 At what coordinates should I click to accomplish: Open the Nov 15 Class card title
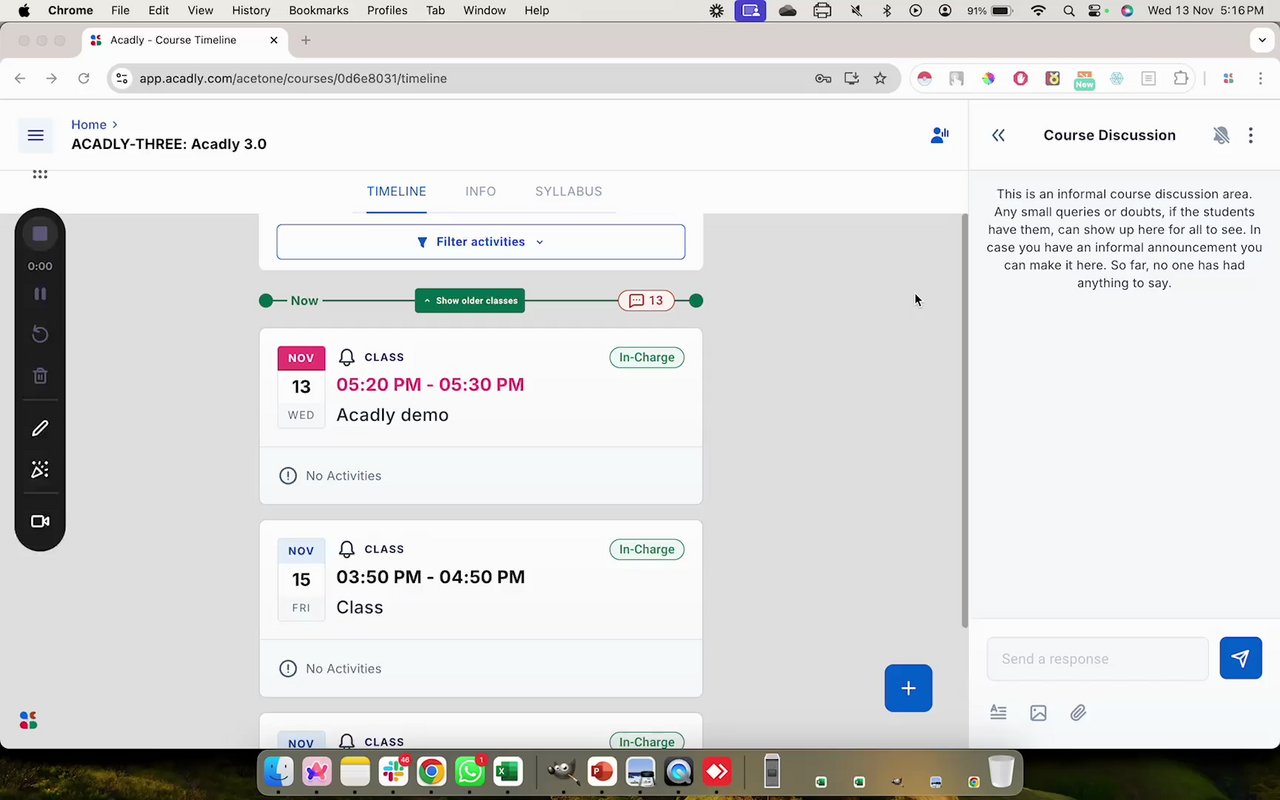[x=360, y=607]
